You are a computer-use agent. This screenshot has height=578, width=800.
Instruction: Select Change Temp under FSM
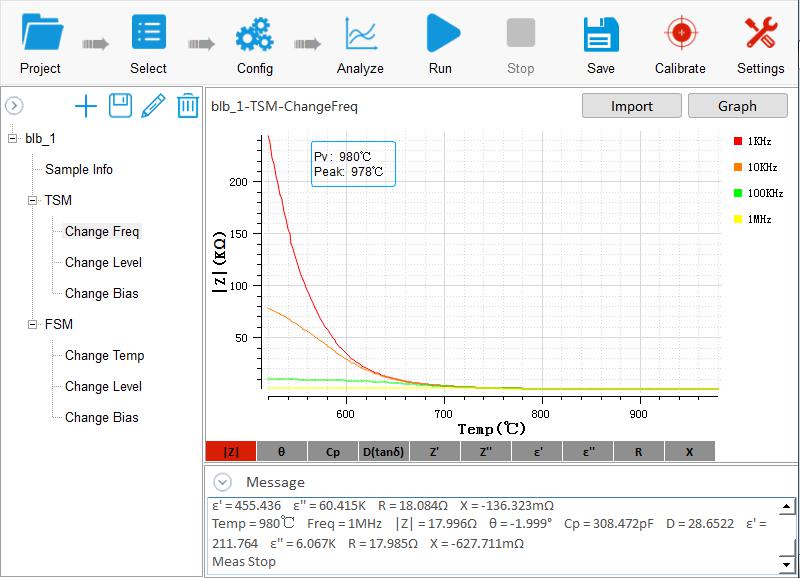coord(104,355)
